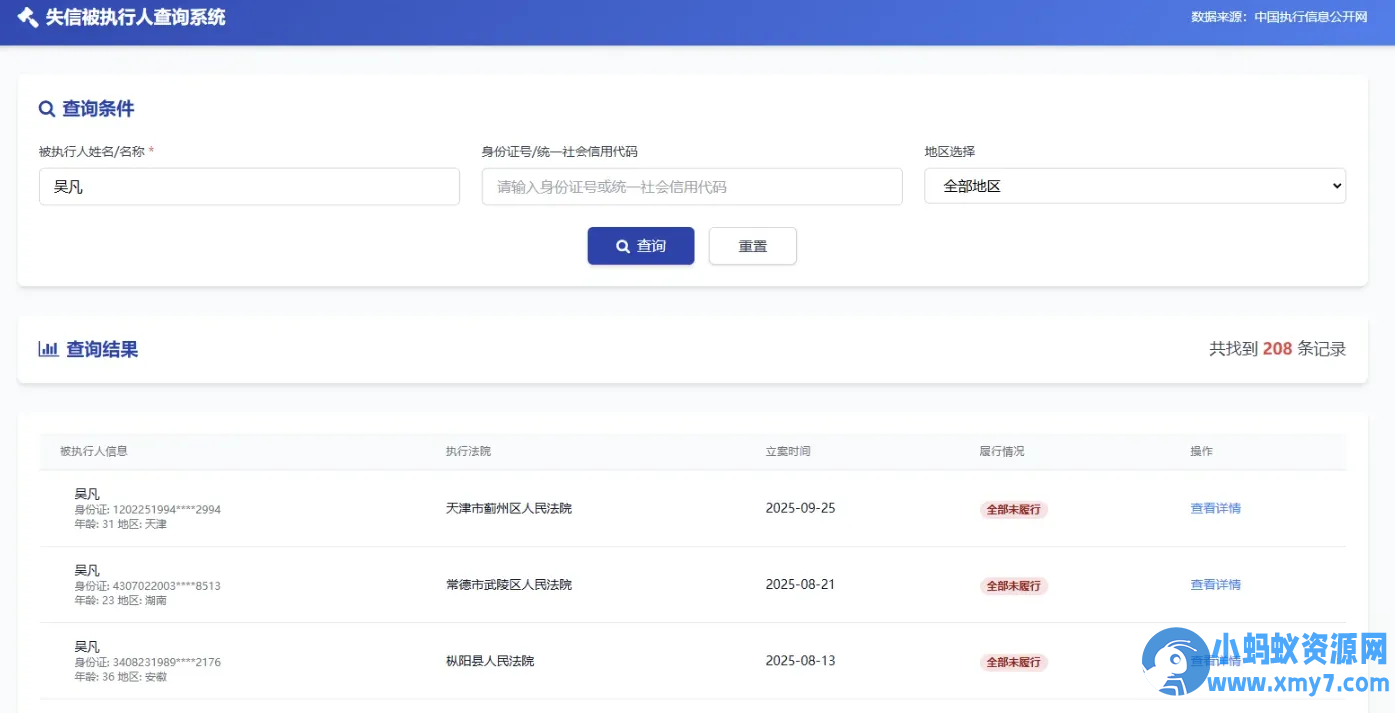Click the 数据来源 source text in header
The height and width of the screenshot is (713, 1395).
point(1278,16)
